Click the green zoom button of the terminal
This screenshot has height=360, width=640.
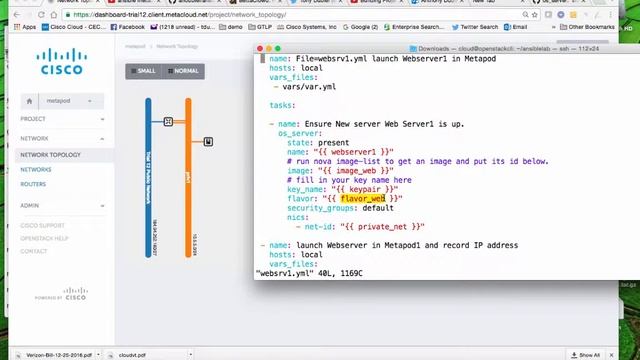coord(278,49)
